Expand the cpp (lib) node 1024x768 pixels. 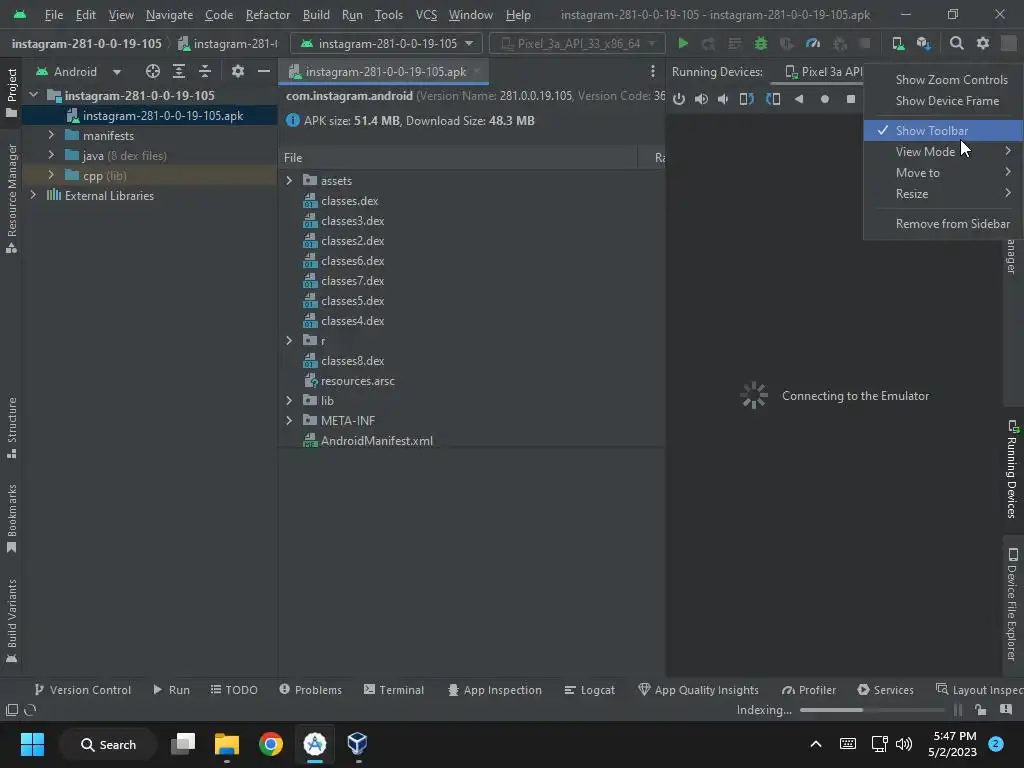51,175
